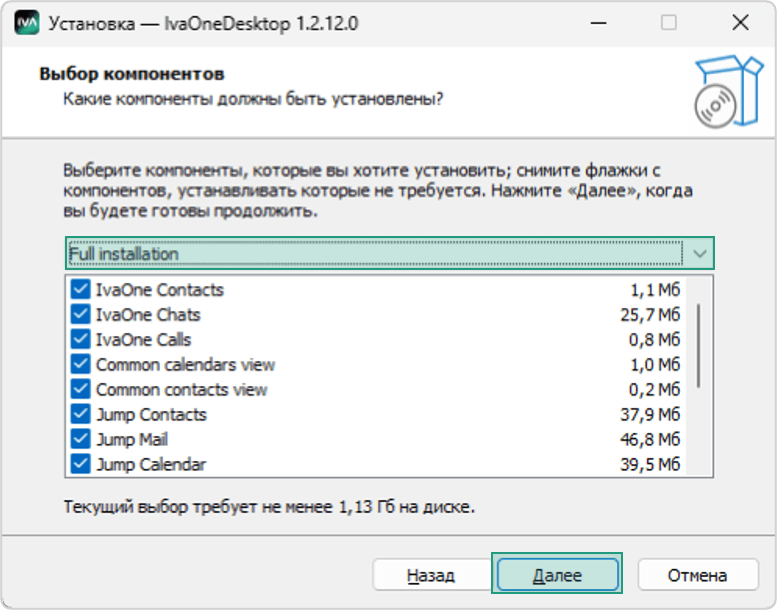Select the 25,7 Мб size value
This screenshot has height=610, width=777.
650,315
